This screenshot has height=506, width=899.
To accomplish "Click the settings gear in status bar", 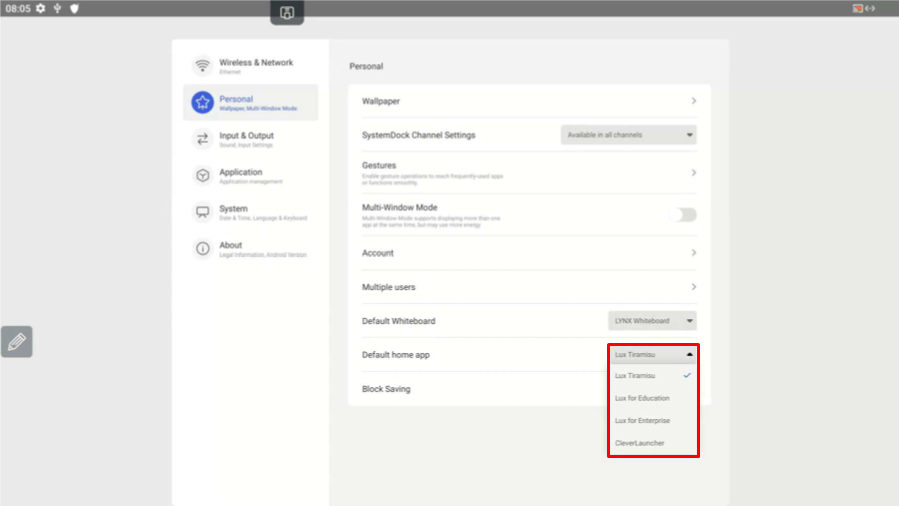I will coord(41,8).
